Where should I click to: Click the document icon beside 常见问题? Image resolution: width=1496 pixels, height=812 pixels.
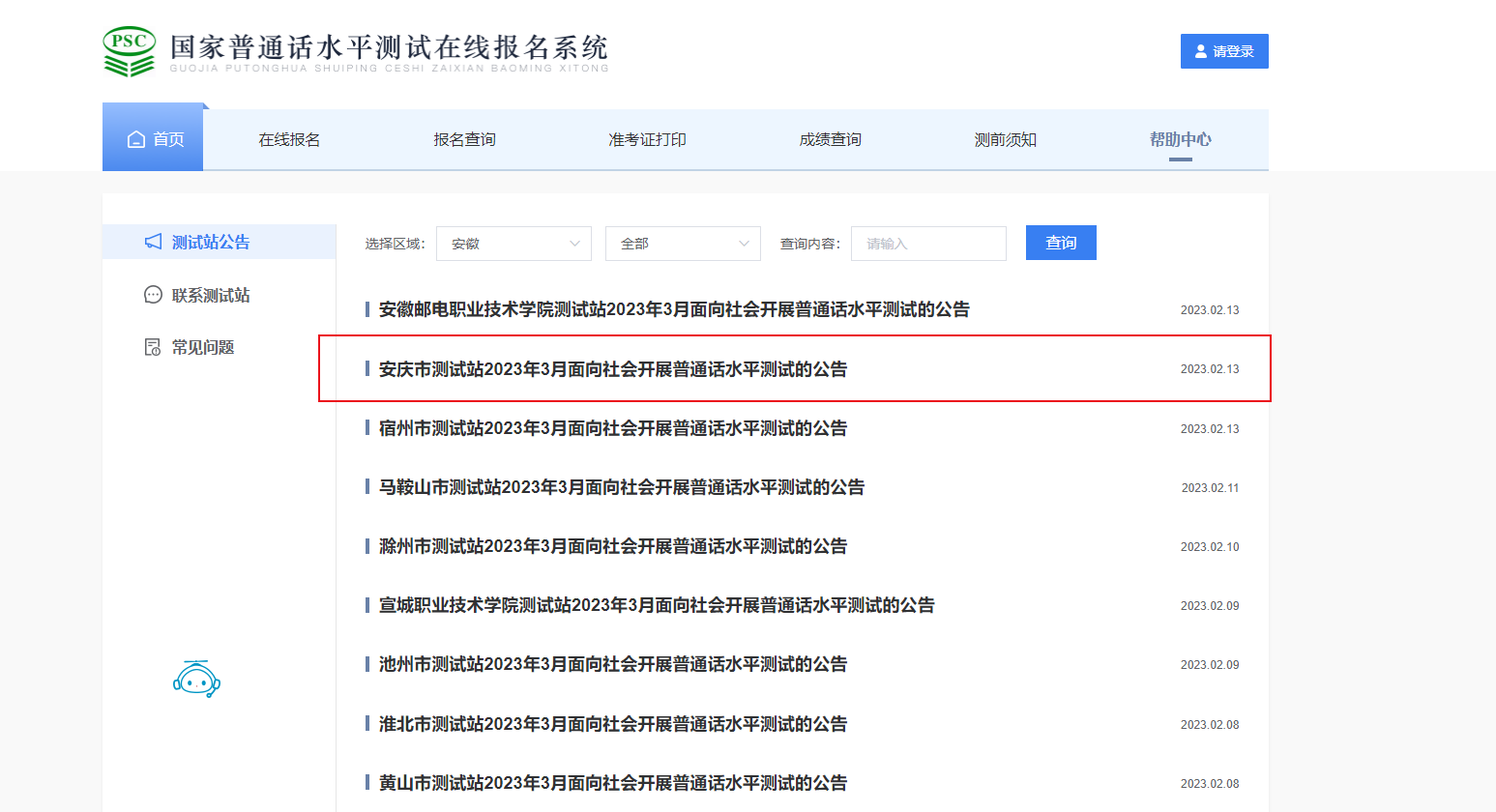coord(153,347)
